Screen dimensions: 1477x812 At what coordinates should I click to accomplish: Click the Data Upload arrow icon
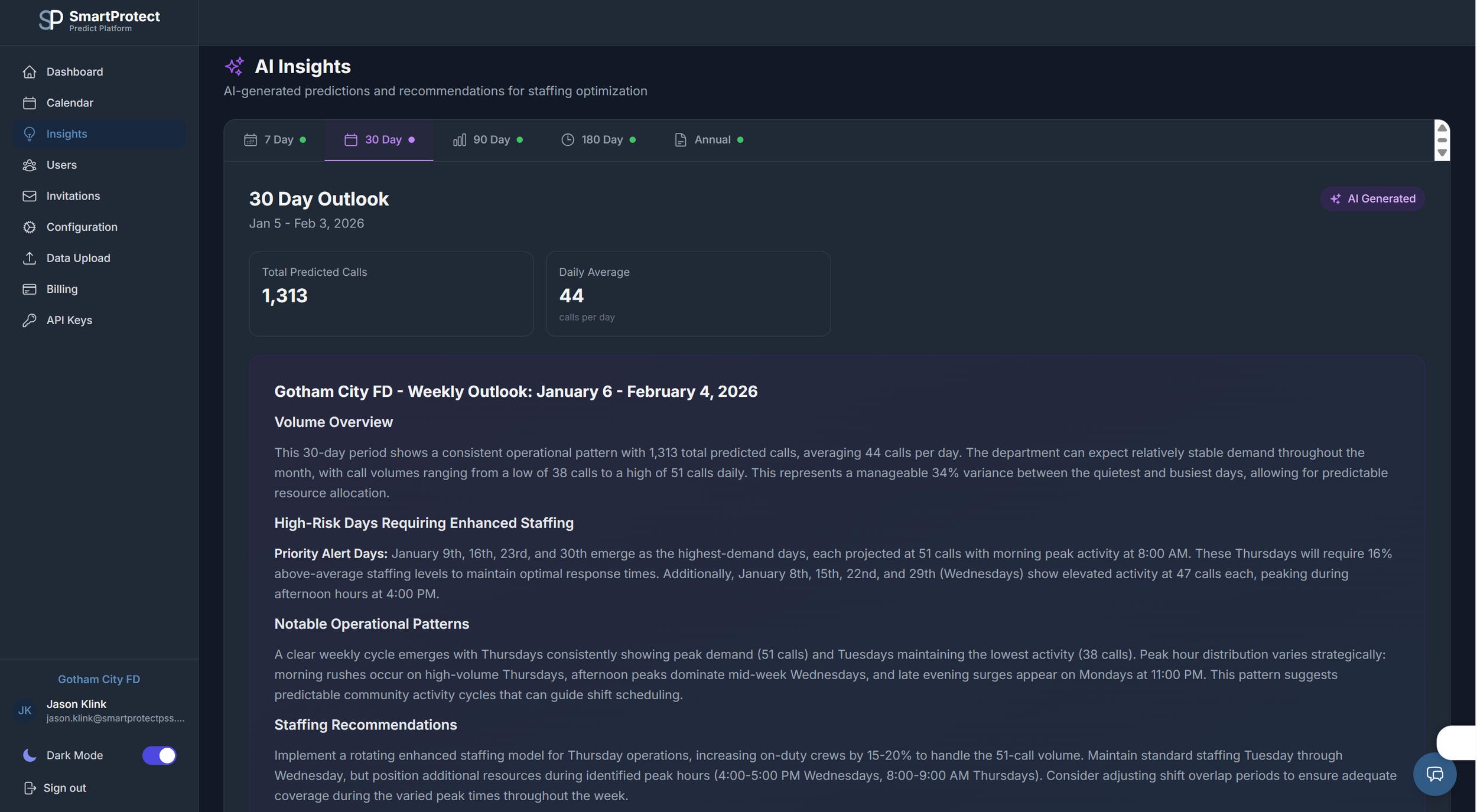coord(30,258)
